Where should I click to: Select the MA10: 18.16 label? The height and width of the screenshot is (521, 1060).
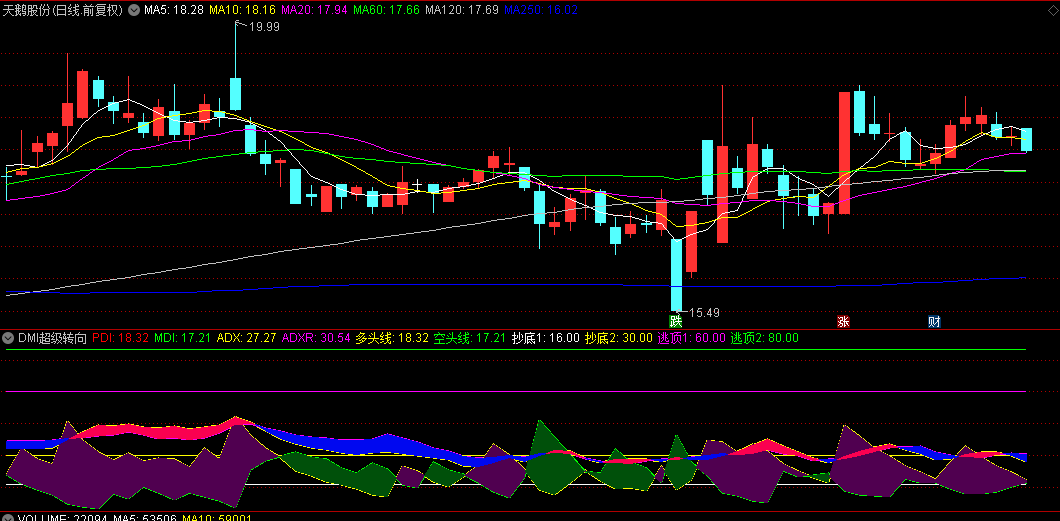click(x=241, y=10)
